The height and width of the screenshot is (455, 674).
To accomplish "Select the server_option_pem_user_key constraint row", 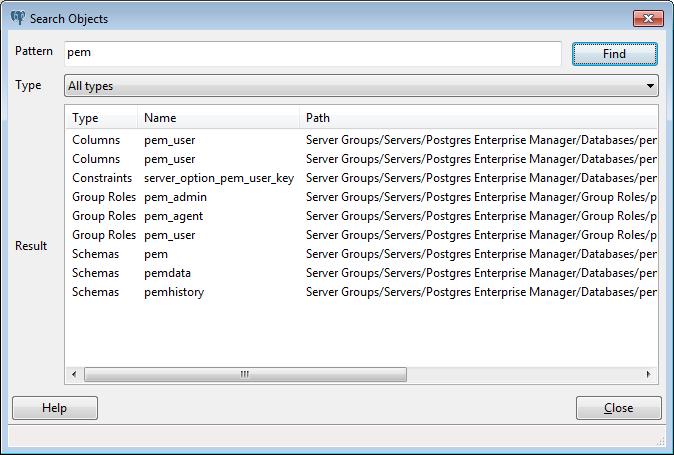I will pos(218,178).
